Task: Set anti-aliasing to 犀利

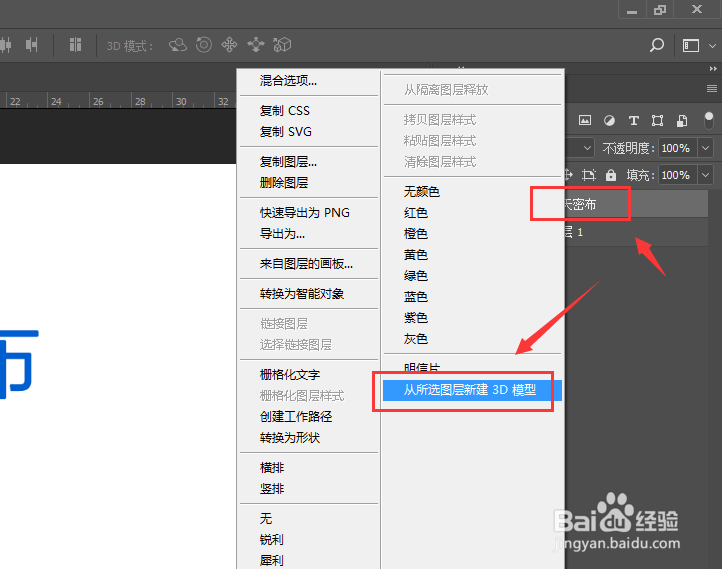Action: pyautogui.click(x=272, y=561)
